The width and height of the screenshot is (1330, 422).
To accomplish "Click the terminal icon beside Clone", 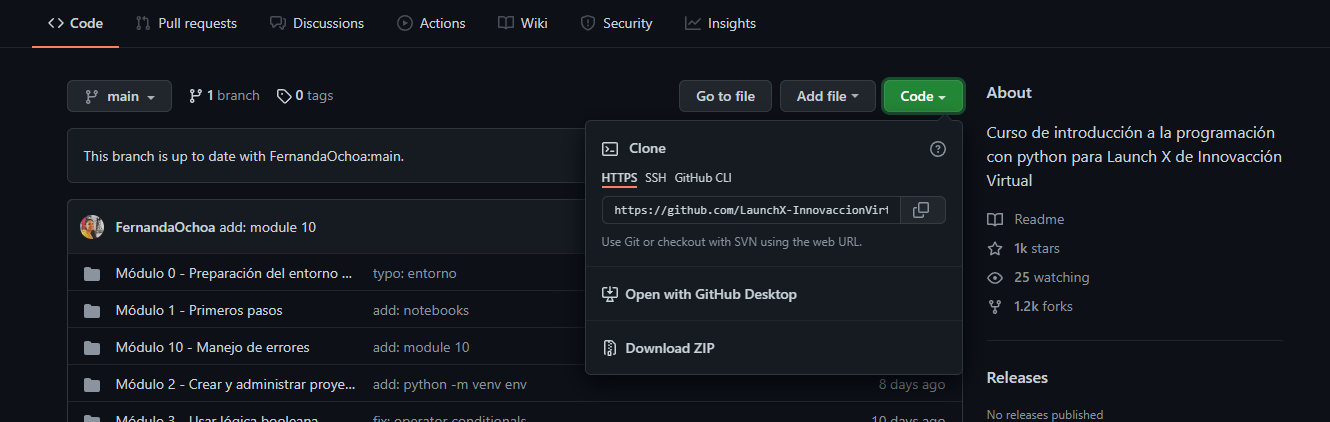I will pyautogui.click(x=610, y=149).
